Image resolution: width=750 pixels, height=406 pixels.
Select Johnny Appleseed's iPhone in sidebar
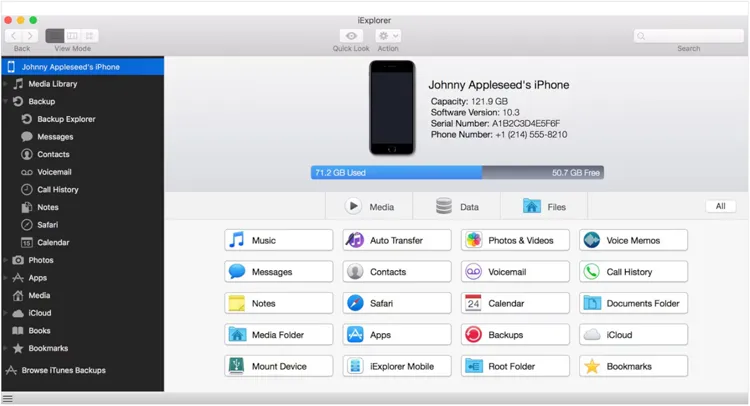point(83,66)
